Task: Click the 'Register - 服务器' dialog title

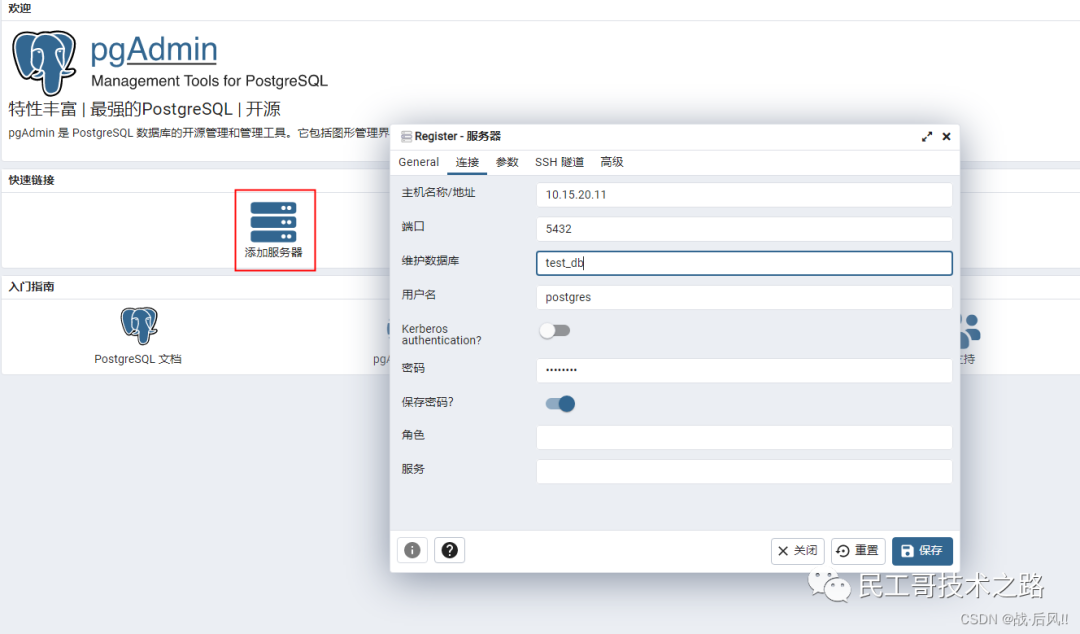Action: coord(457,136)
